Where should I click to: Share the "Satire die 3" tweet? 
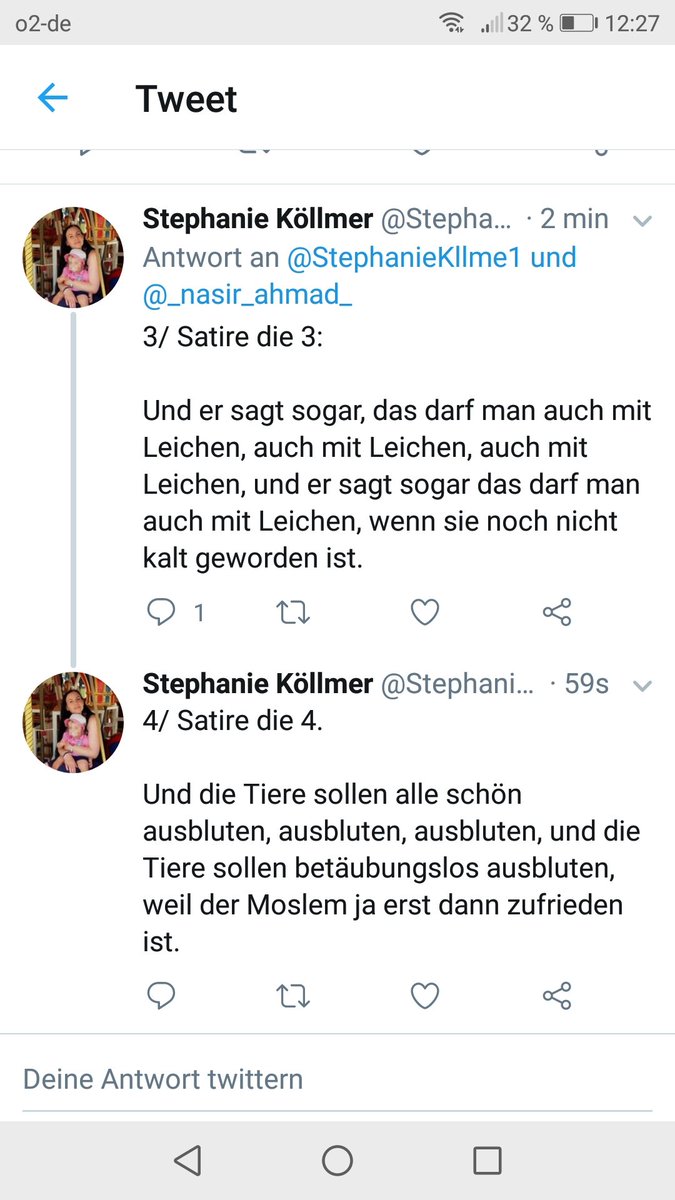(x=557, y=612)
